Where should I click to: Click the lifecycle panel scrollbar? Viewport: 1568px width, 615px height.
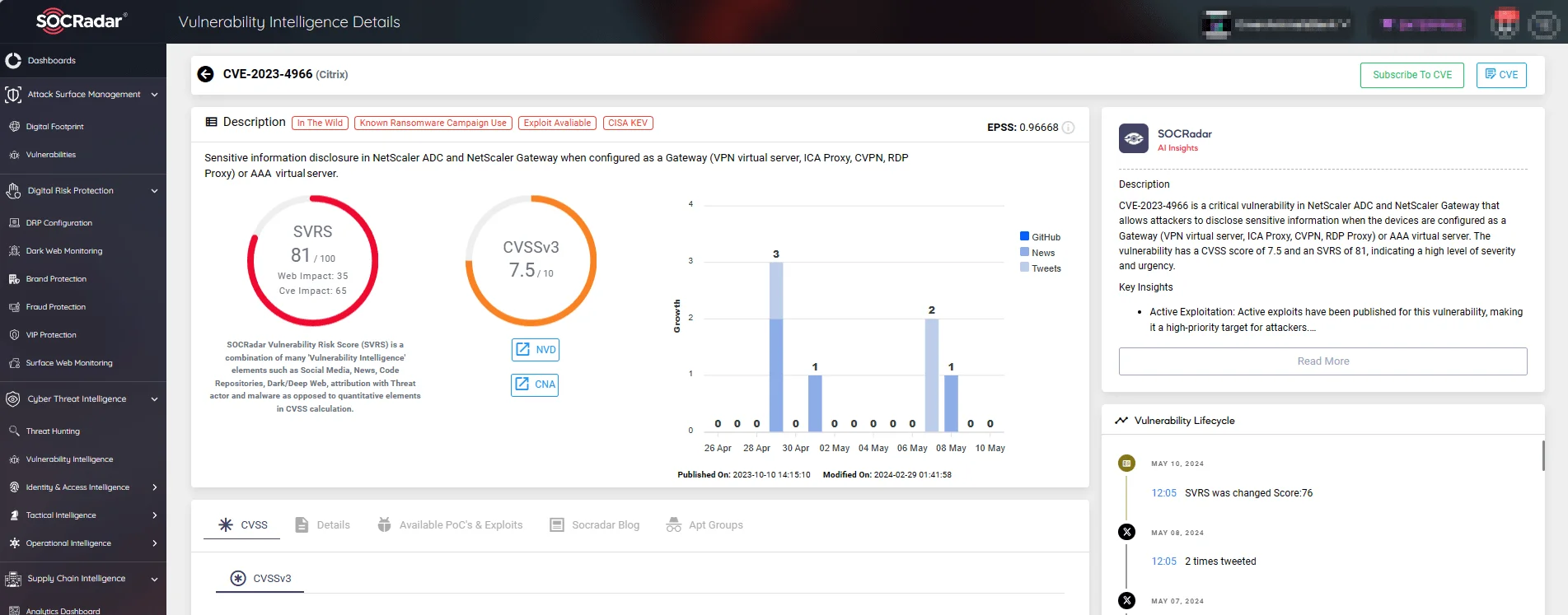(x=1543, y=456)
